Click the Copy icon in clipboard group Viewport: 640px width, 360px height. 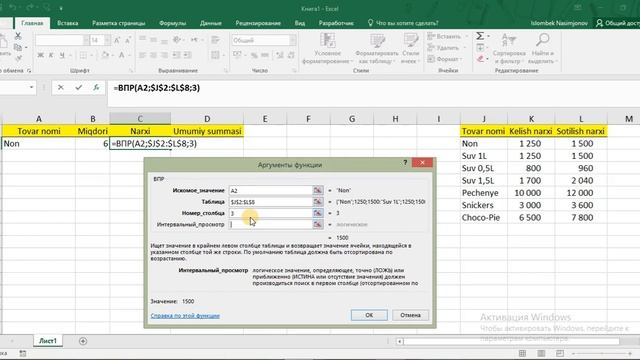click(18, 47)
